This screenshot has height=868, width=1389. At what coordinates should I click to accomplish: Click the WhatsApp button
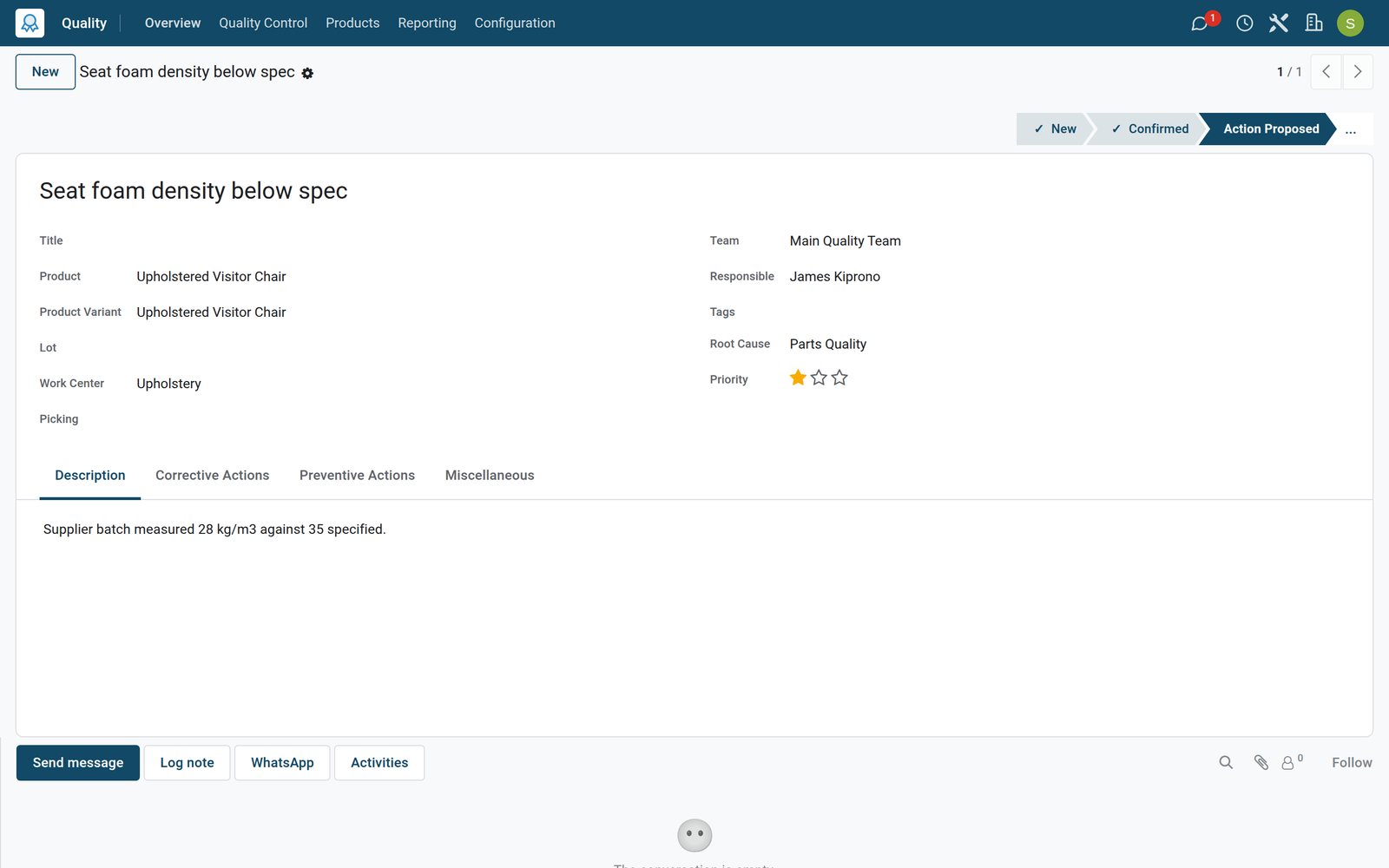click(282, 763)
